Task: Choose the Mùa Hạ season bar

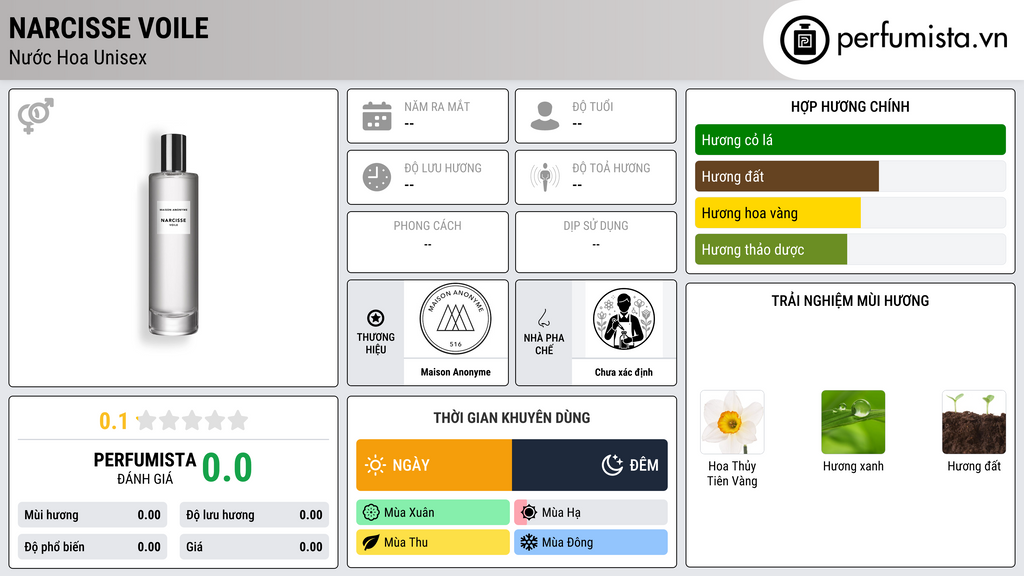Action: click(591, 513)
